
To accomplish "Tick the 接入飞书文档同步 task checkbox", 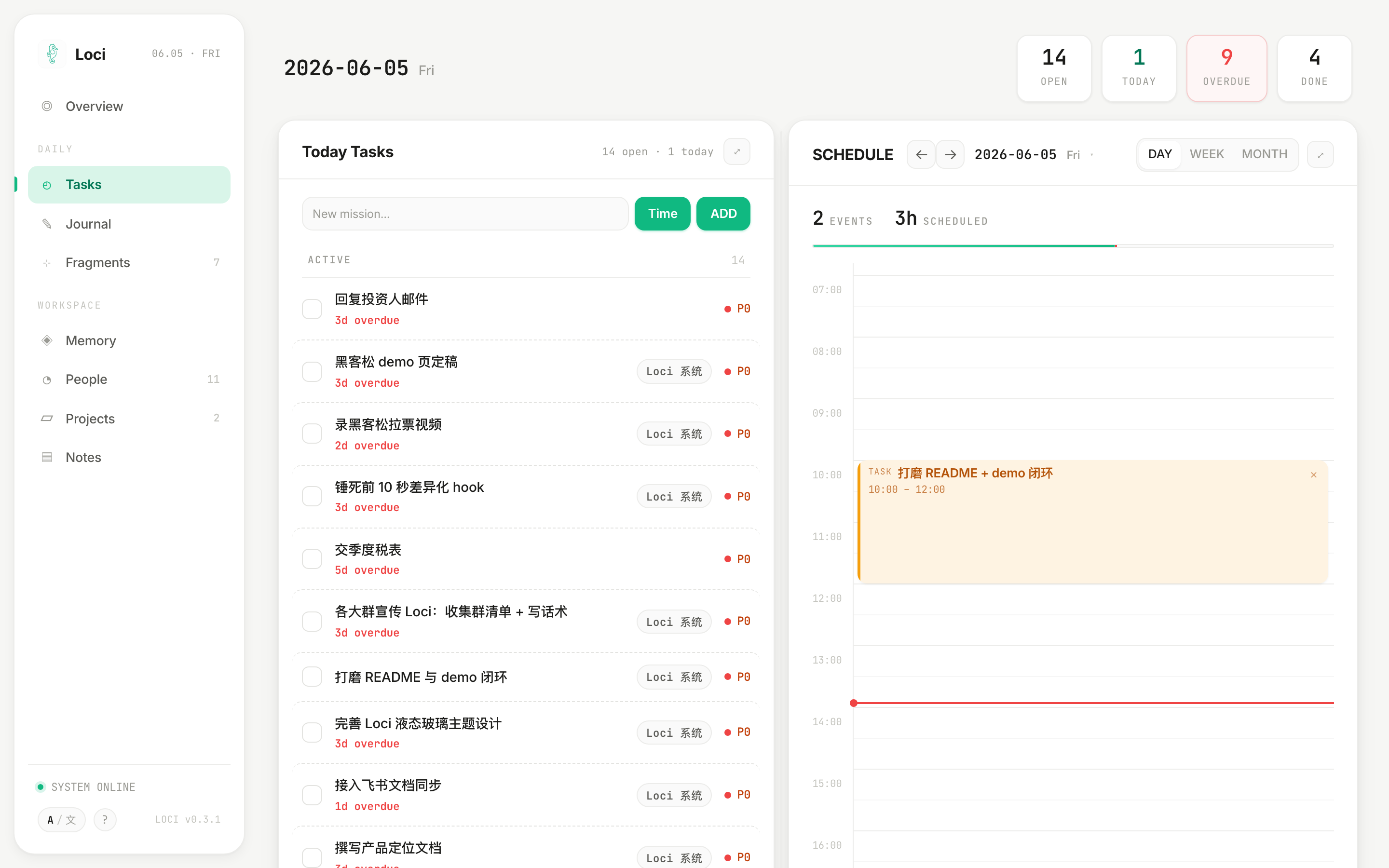I will 312,795.
